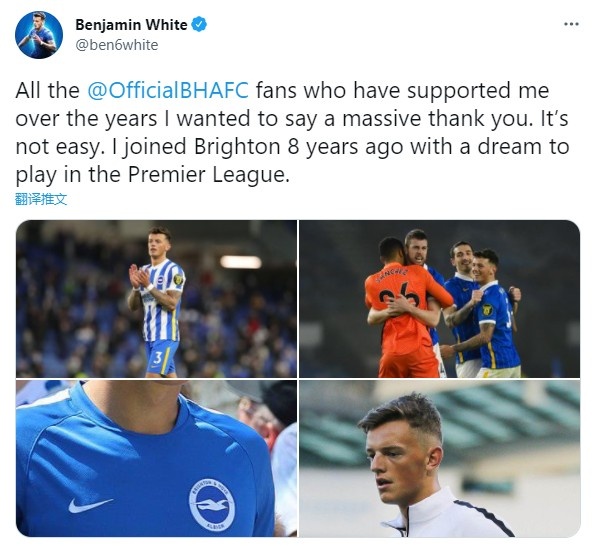The width and height of the screenshot is (593, 546).
Task: Open Benjamin White's profile avatar
Action: click(39, 35)
